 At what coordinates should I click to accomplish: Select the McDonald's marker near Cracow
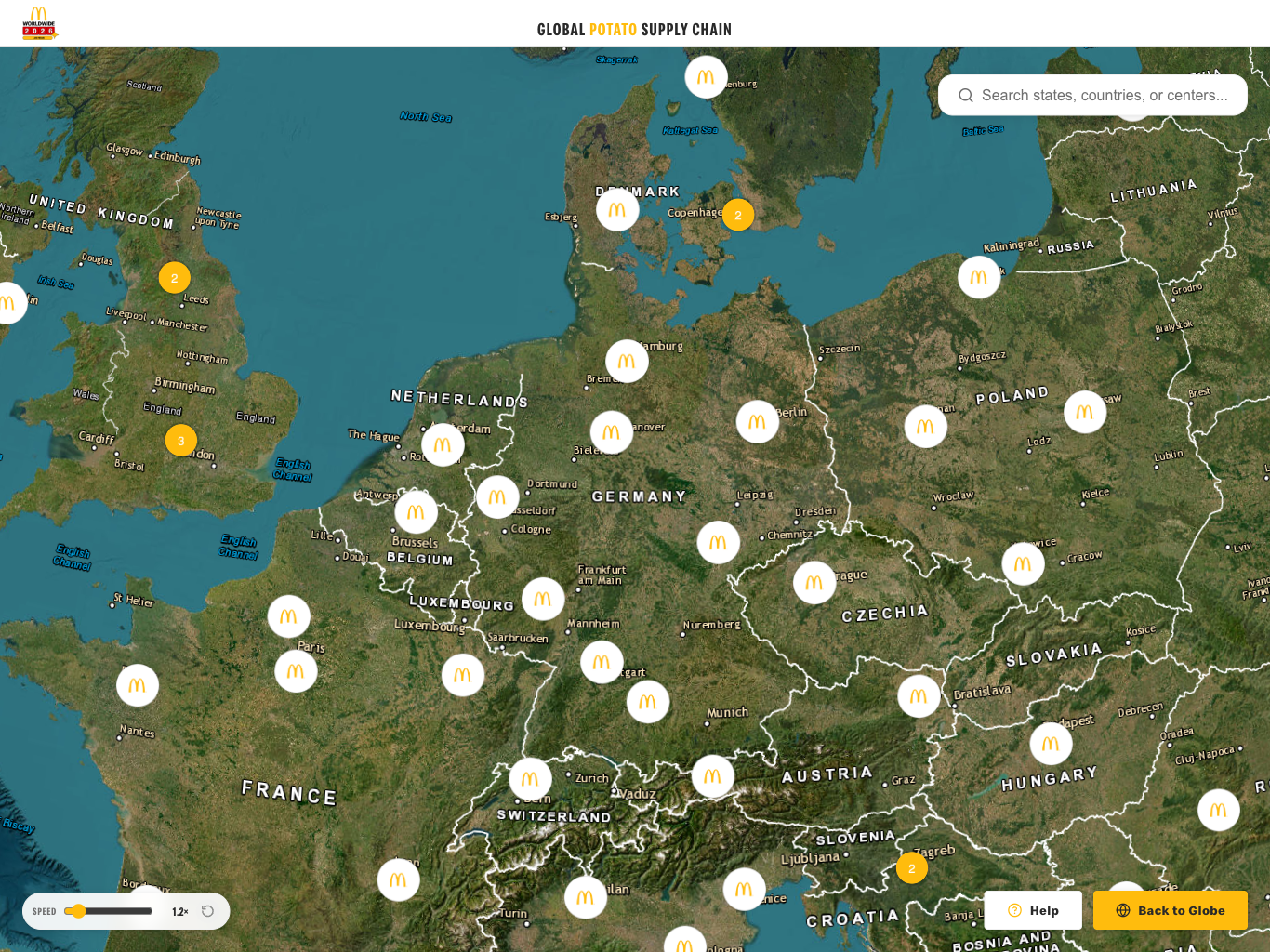click(x=1024, y=563)
